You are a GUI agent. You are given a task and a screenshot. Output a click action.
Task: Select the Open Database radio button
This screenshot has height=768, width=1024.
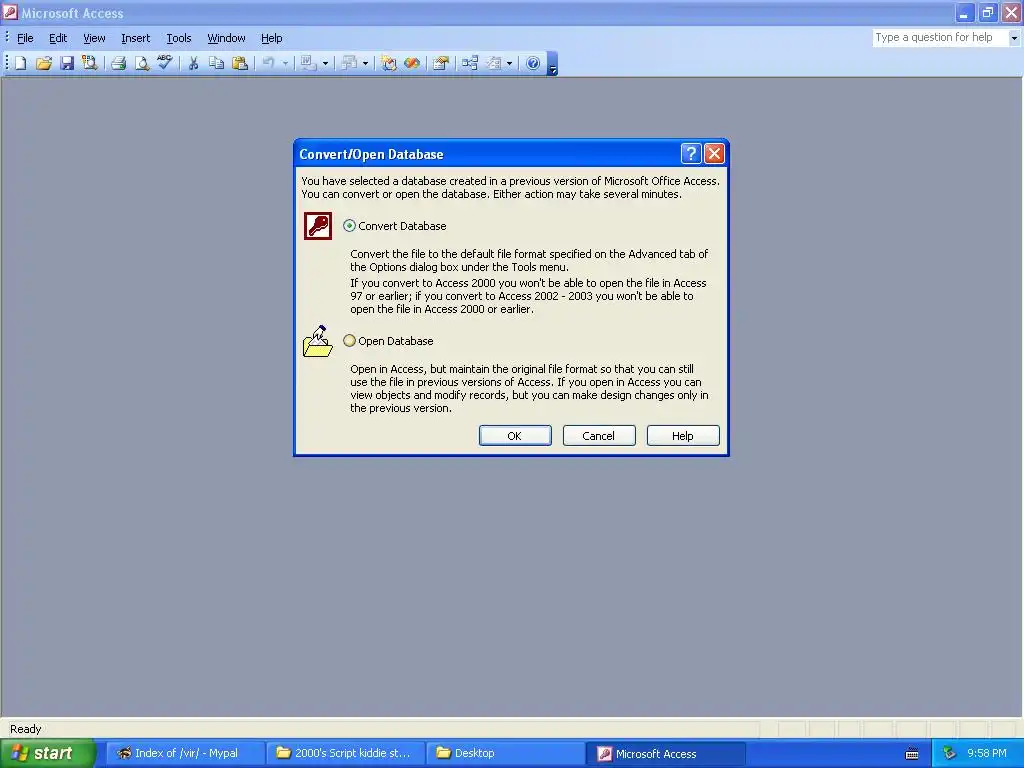click(x=349, y=341)
